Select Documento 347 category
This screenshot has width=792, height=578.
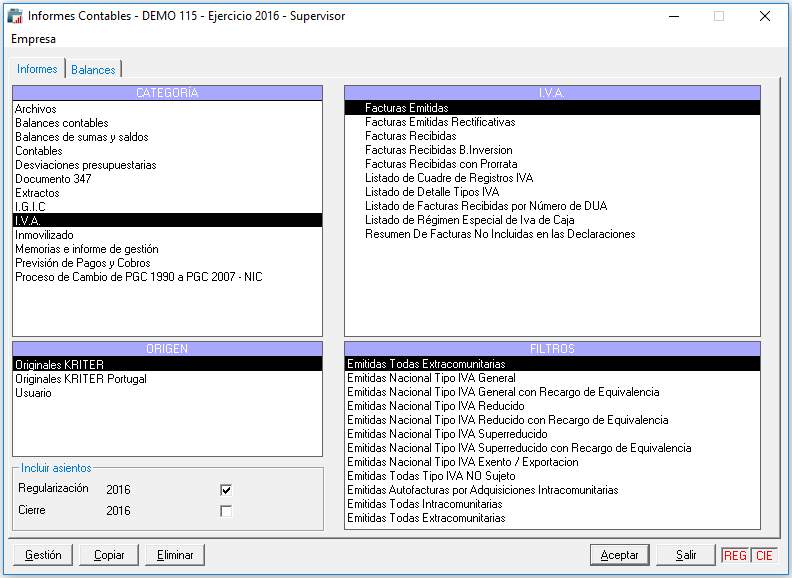[x=167, y=179]
